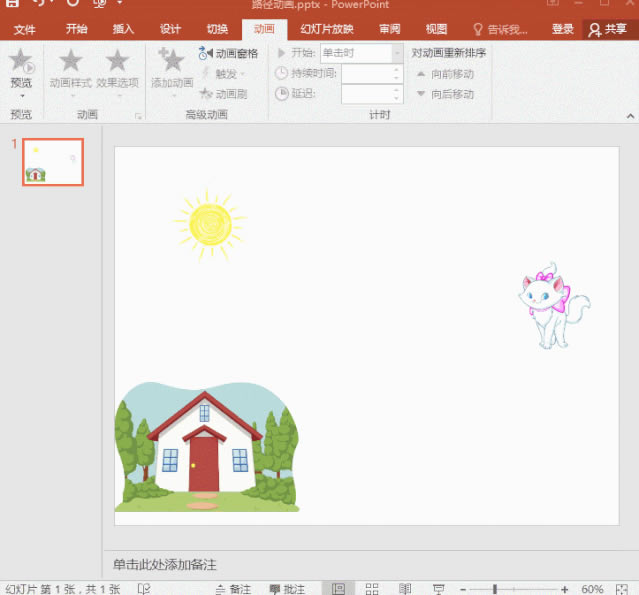Select slide 1 thumbnail in panel

click(53, 162)
